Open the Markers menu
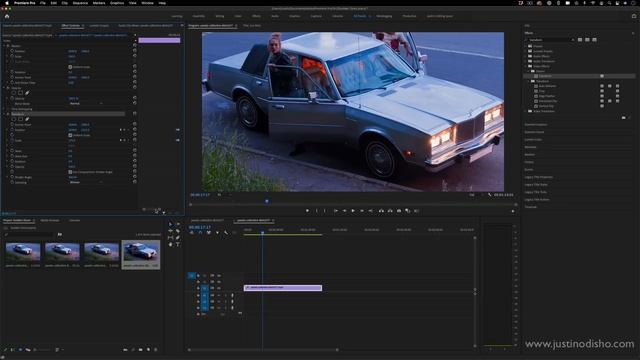The height and width of the screenshot is (360, 640). [99, 3]
